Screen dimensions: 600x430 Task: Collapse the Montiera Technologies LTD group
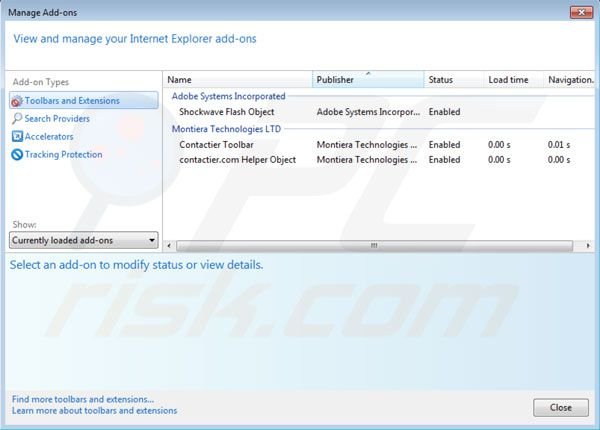click(226, 129)
